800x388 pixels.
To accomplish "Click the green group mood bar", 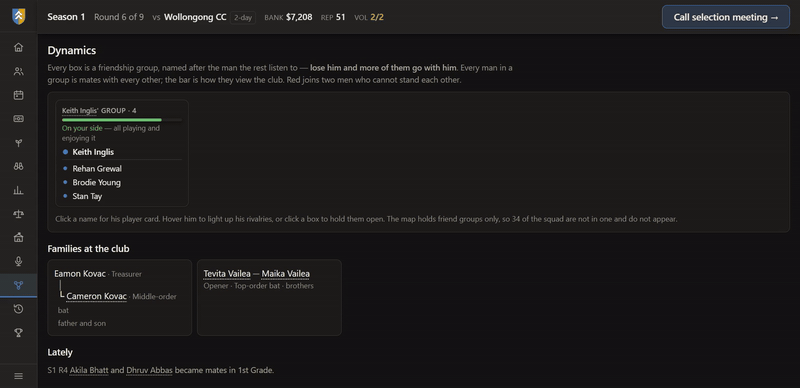I will [121, 120].
